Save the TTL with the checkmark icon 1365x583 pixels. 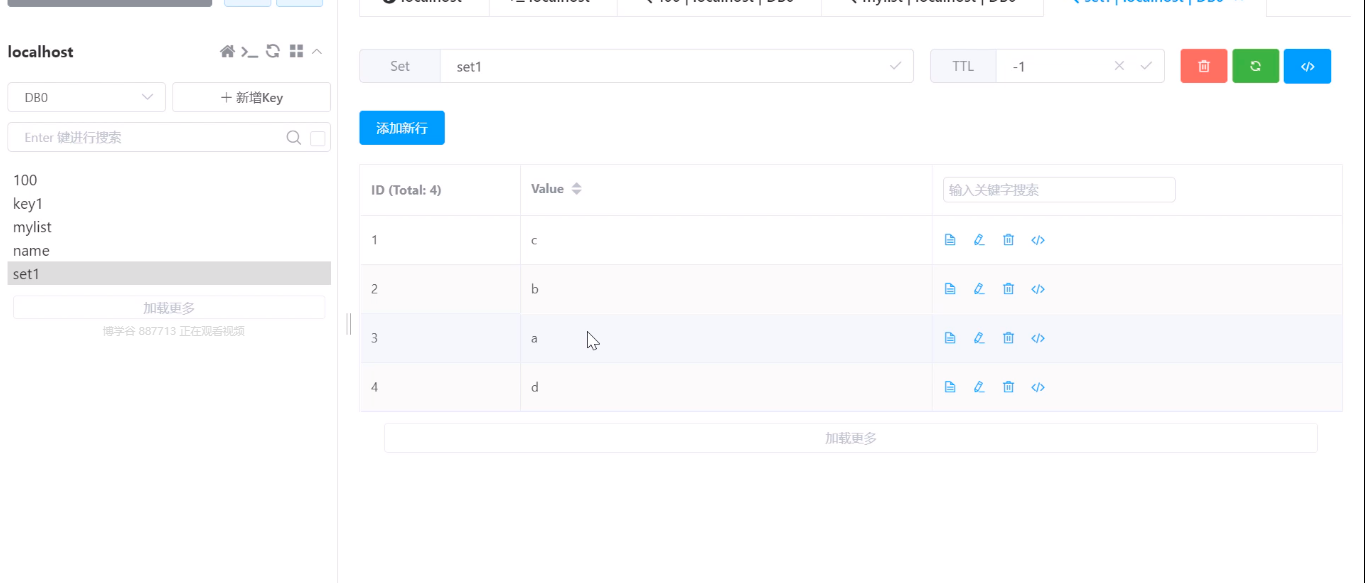[1146, 66]
